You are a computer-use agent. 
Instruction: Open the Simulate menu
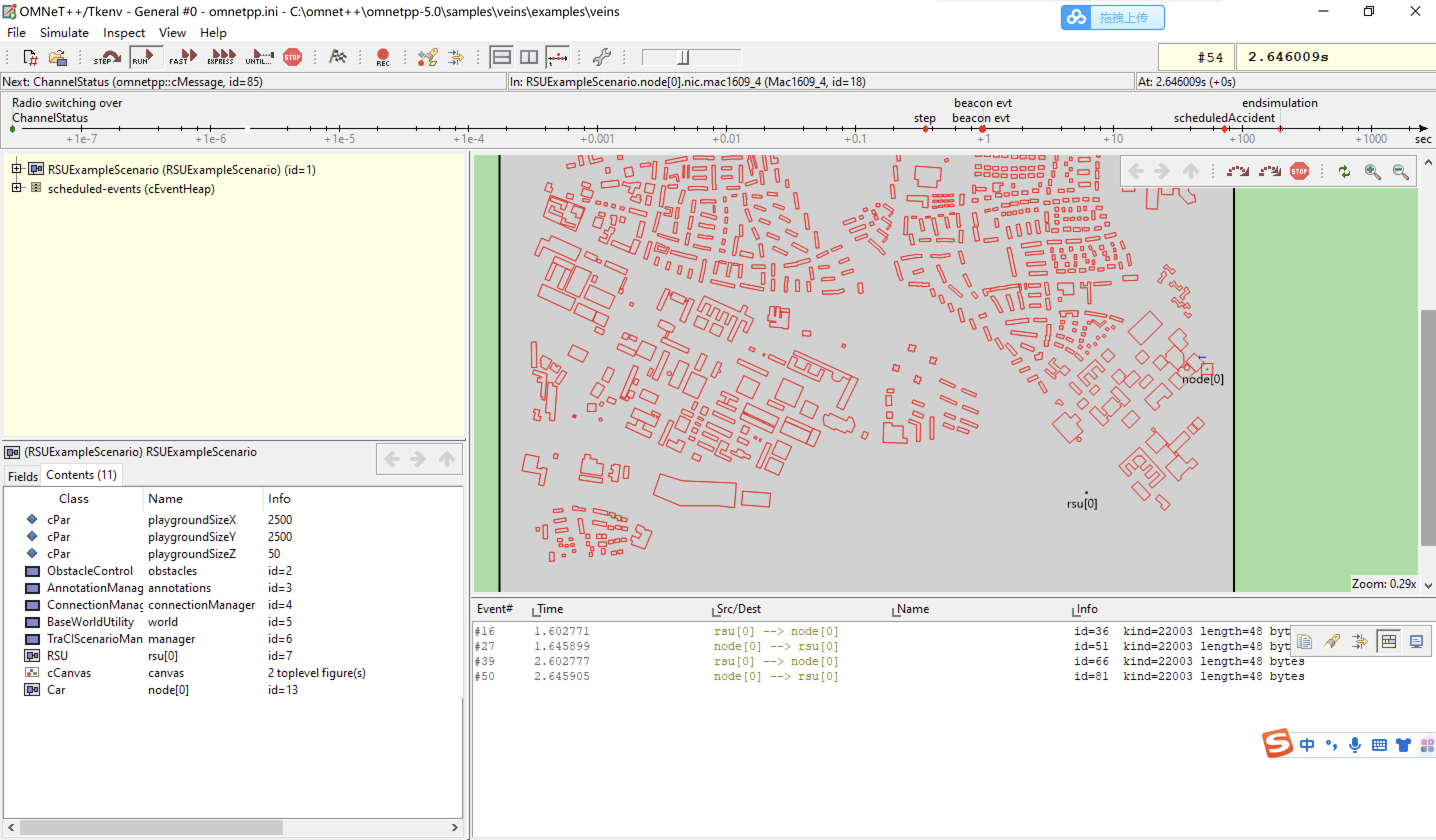click(x=64, y=32)
